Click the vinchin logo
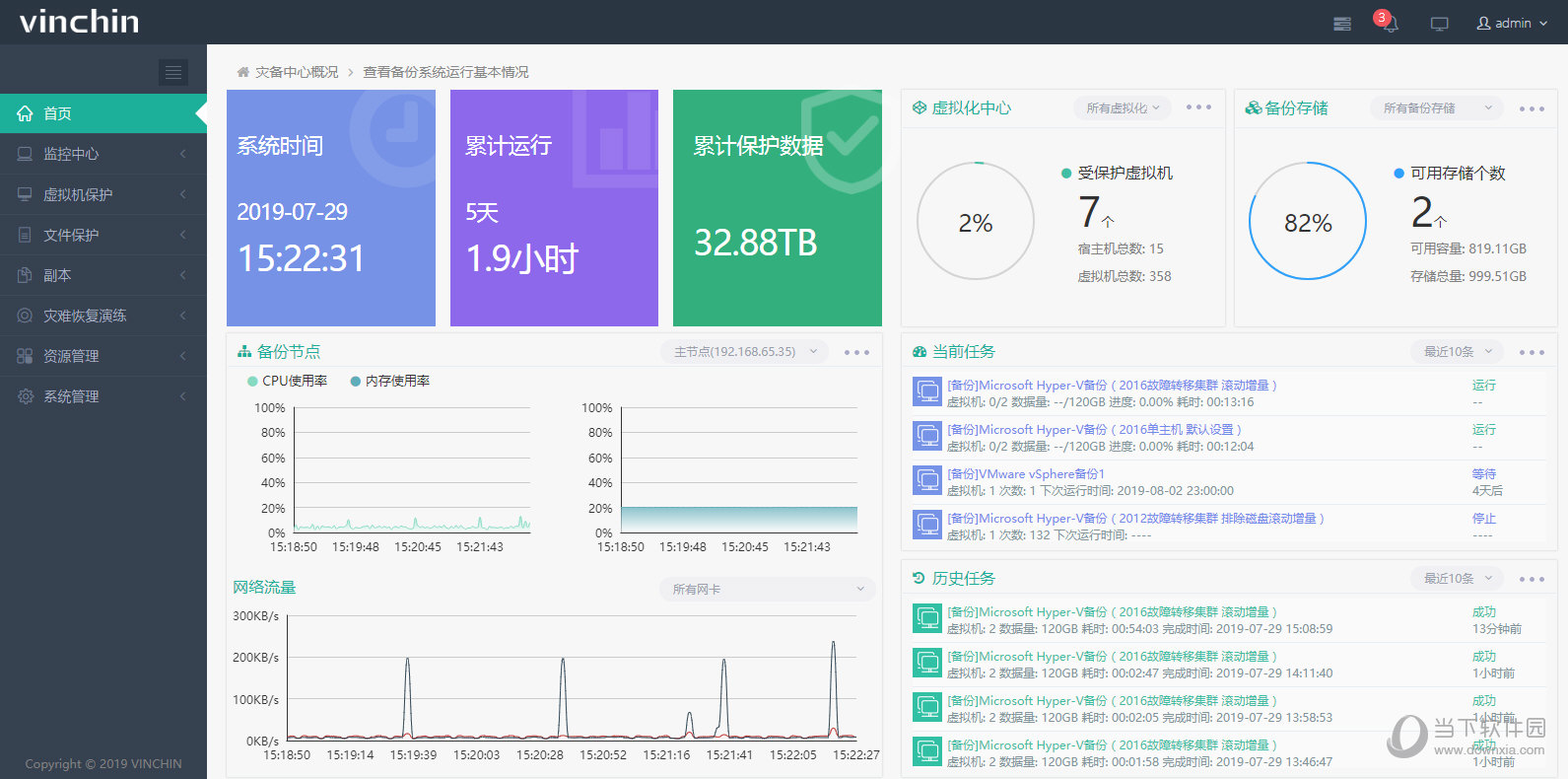Screen dimensions: 1568x779 (79, 22)
